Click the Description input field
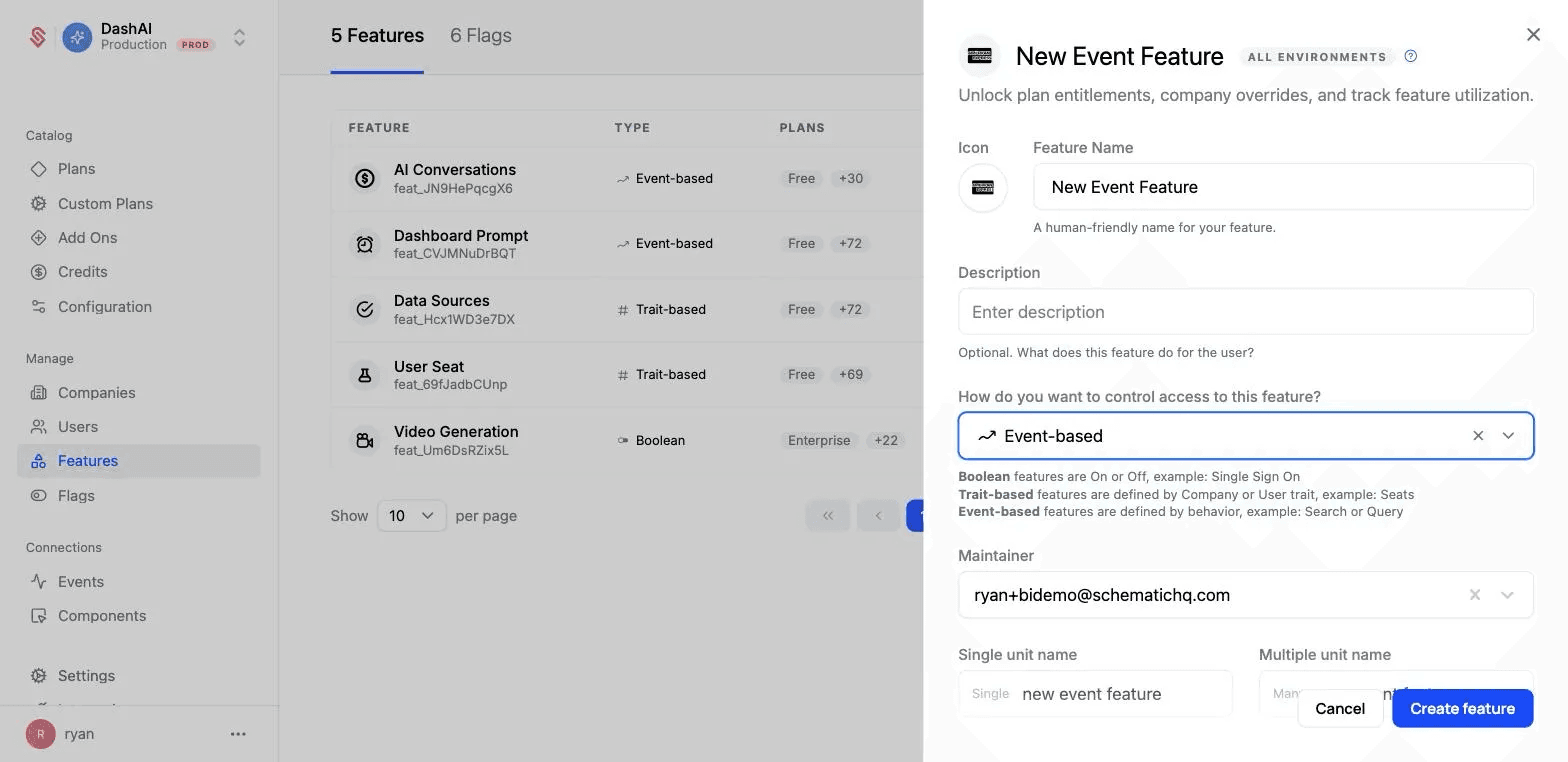The image size is (1568, 762). click(x=1246, y=312)
